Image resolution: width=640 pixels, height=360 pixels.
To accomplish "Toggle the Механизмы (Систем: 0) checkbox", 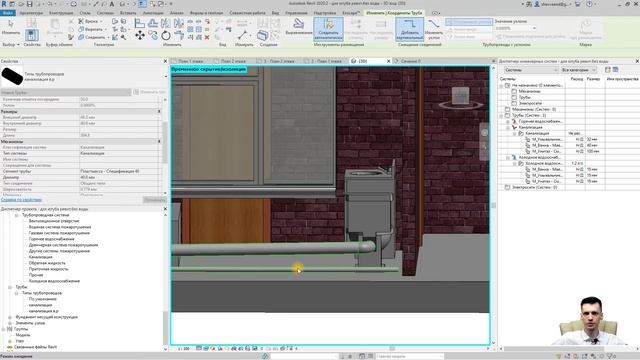I will 507,109.
